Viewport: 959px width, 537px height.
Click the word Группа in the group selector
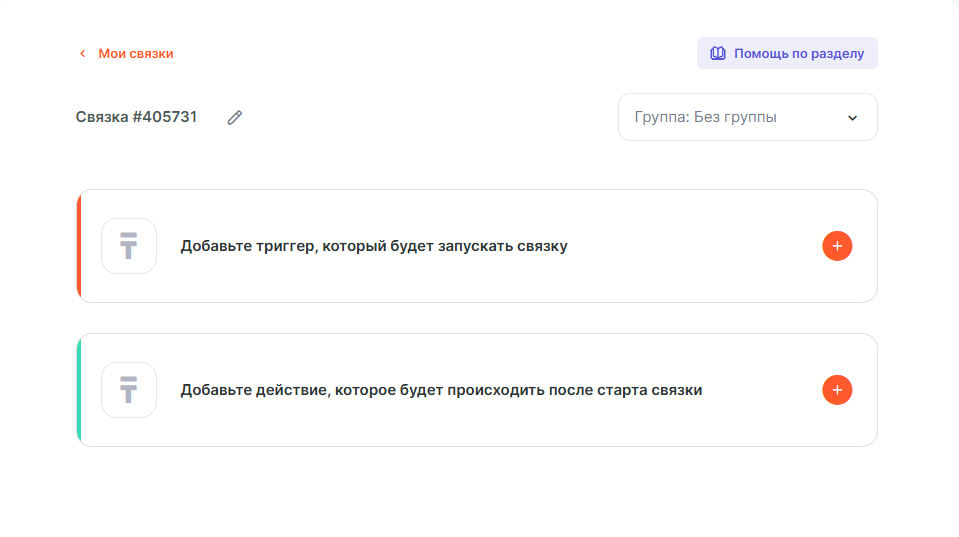click(660, 117)
